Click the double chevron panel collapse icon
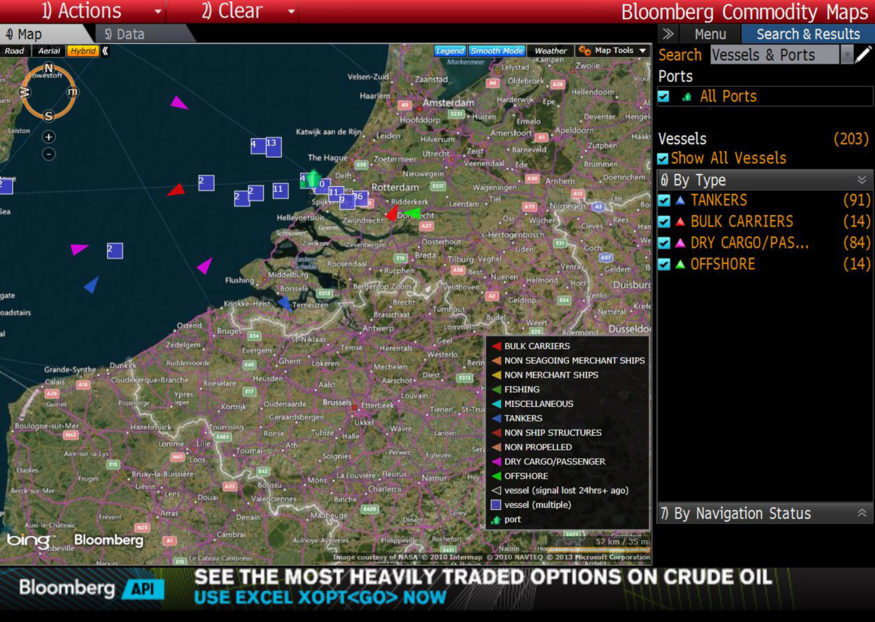 (x=667, y=35)
